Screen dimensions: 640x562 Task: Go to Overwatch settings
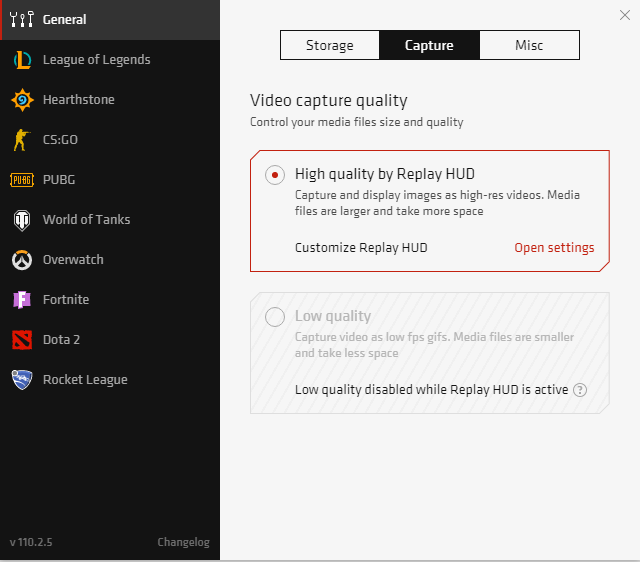click(x=110, y=260)
